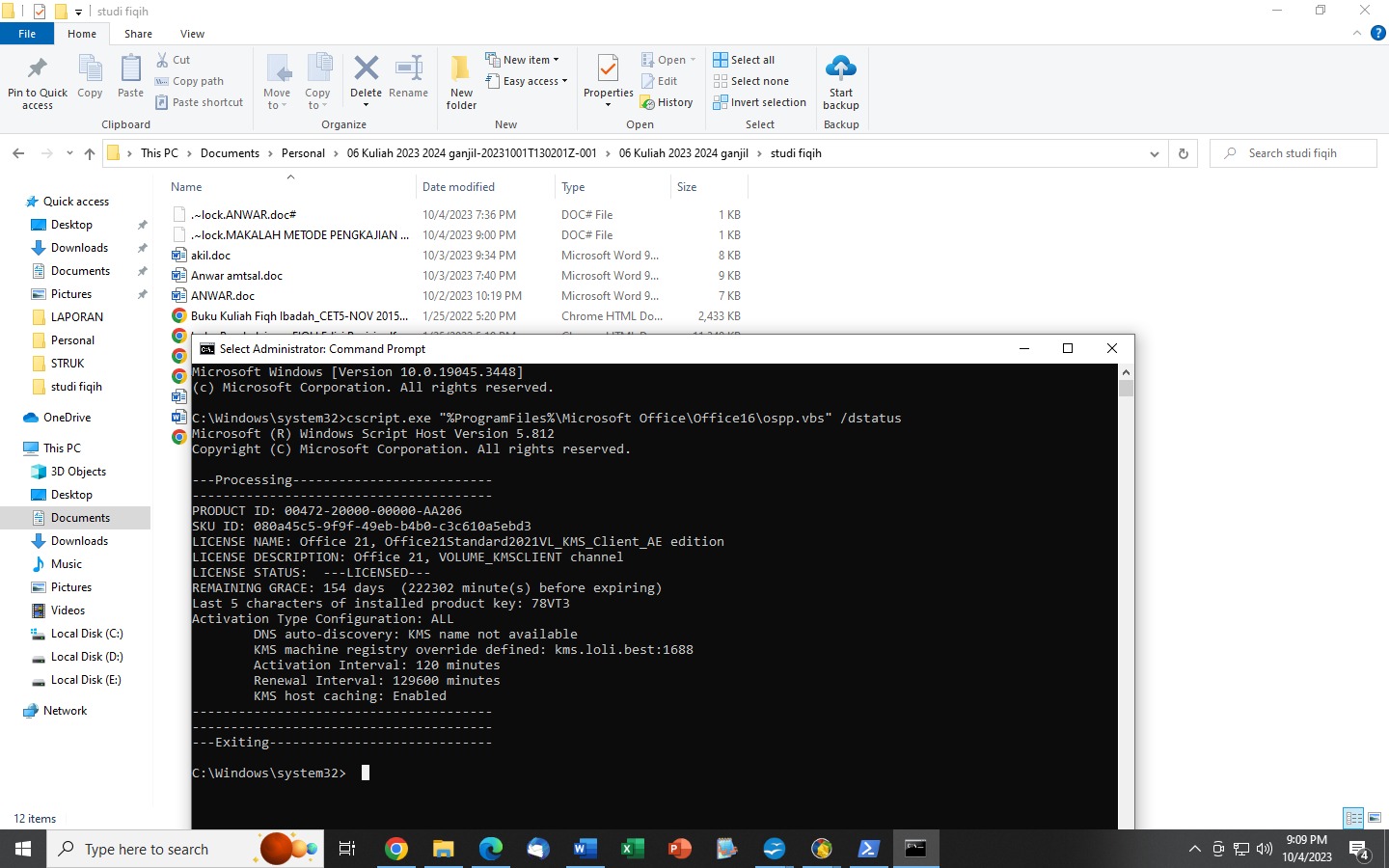Refresh the folder view button
Viewport: 1389px width, 868px height.
(1184, 153)
